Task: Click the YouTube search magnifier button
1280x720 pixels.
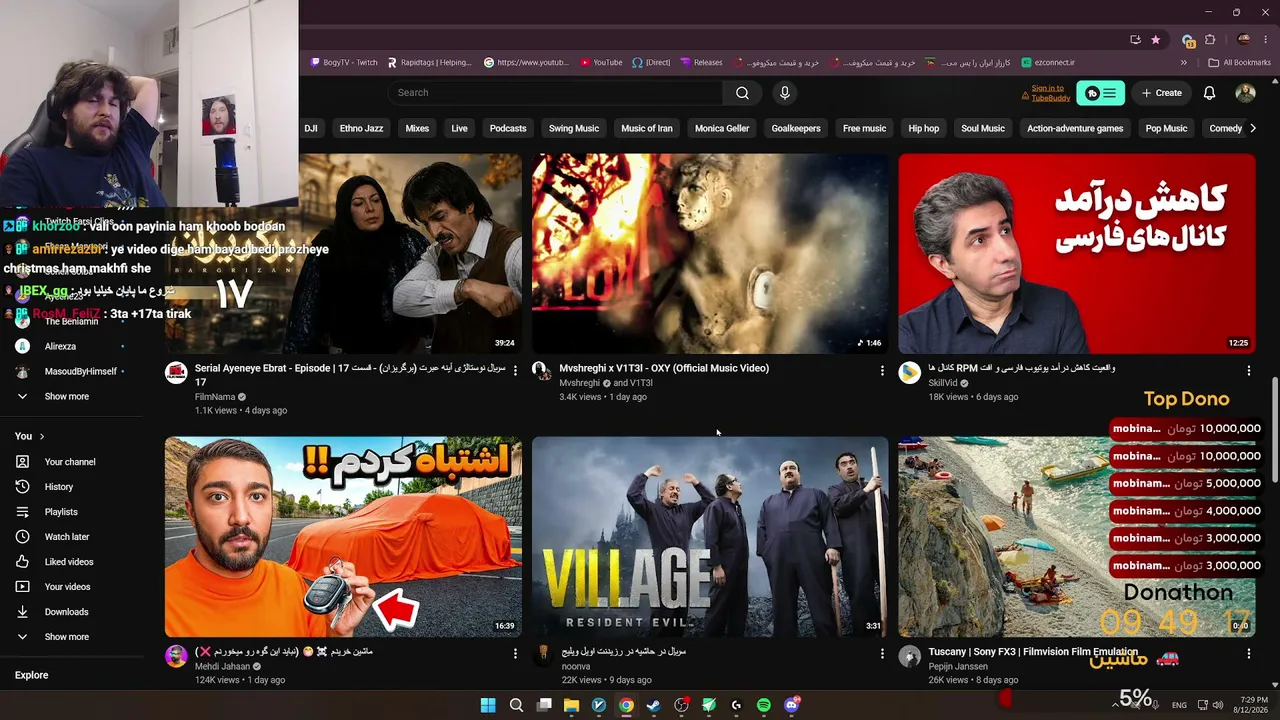Action: tap(742, 93)
